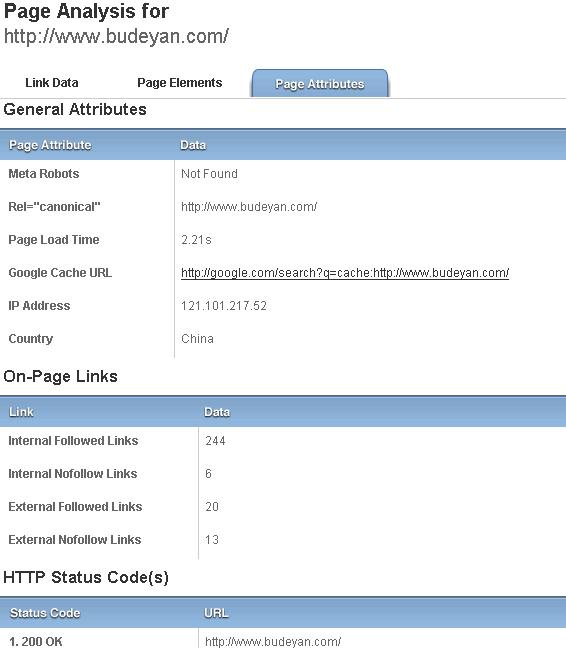This screenshot has height=648, width=566.
Task: Click the Meta Robots row label
Action: click(44, 174)
